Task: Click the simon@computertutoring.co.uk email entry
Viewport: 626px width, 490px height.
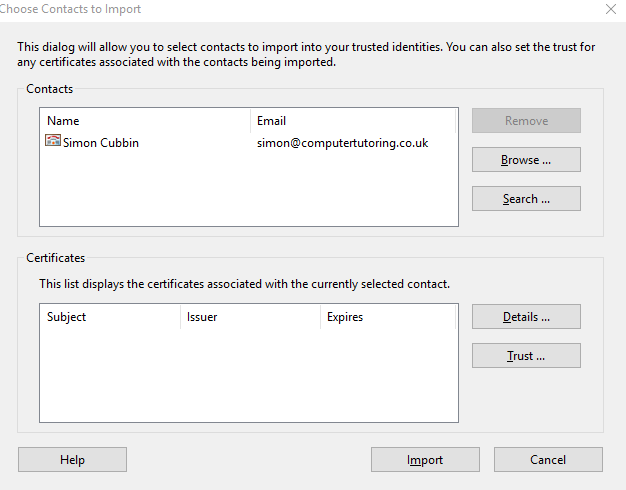Action: pos(342,143)
